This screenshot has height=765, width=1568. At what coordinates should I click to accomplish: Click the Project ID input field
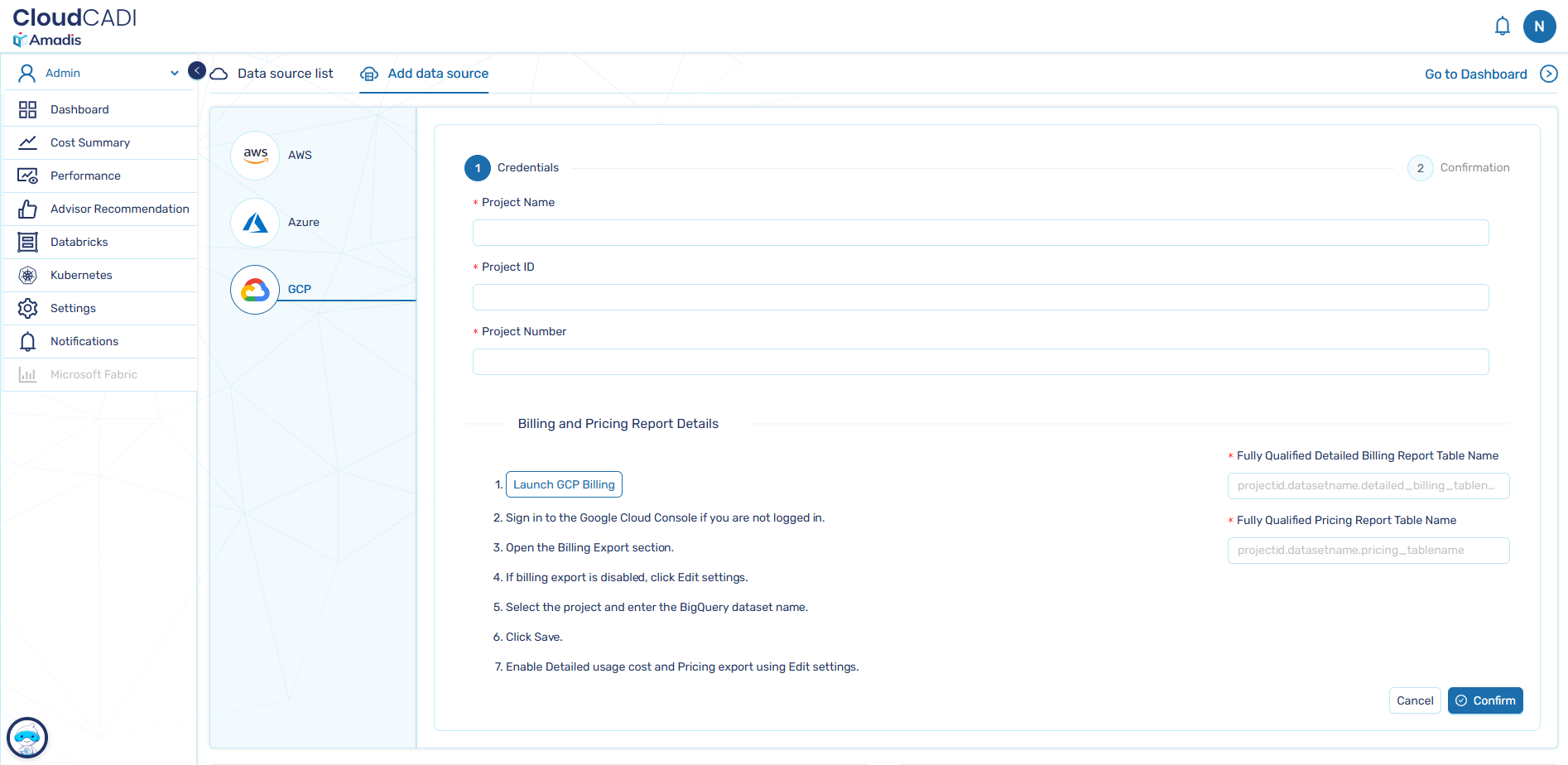pos(980,297)
